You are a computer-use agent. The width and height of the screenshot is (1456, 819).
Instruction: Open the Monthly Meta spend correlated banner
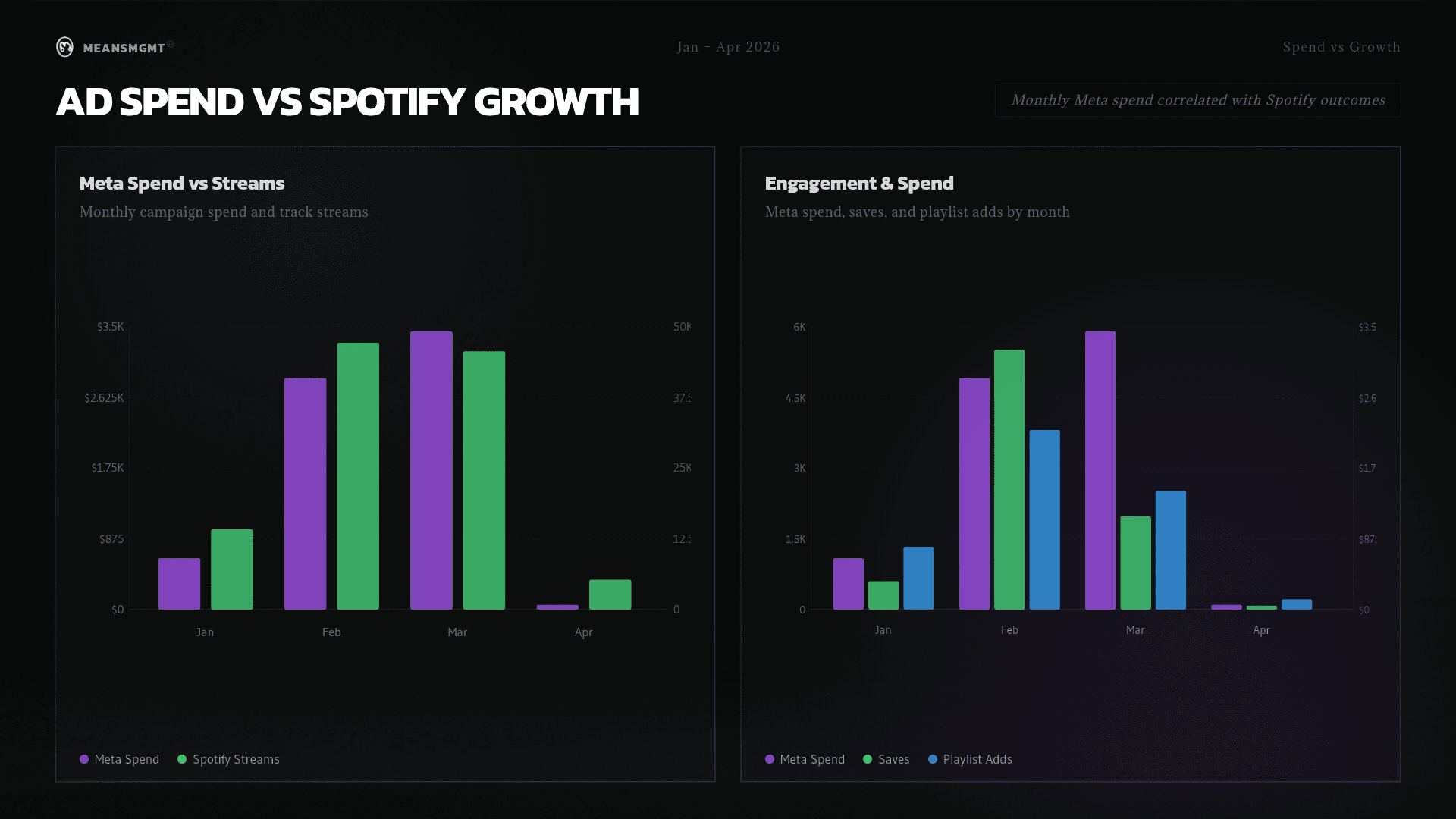point(1198,99)
